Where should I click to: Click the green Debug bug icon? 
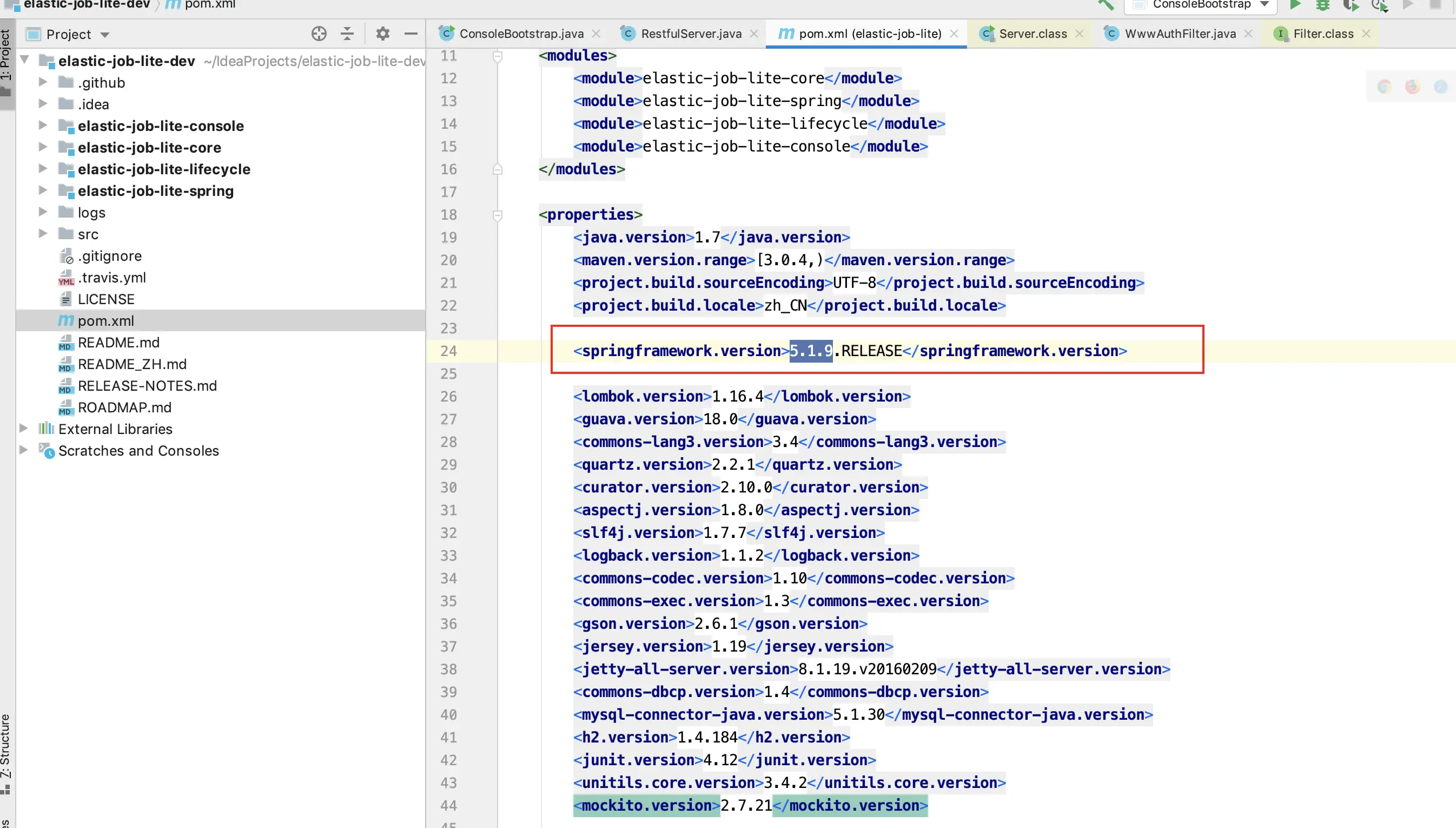tap(1323, 5)
